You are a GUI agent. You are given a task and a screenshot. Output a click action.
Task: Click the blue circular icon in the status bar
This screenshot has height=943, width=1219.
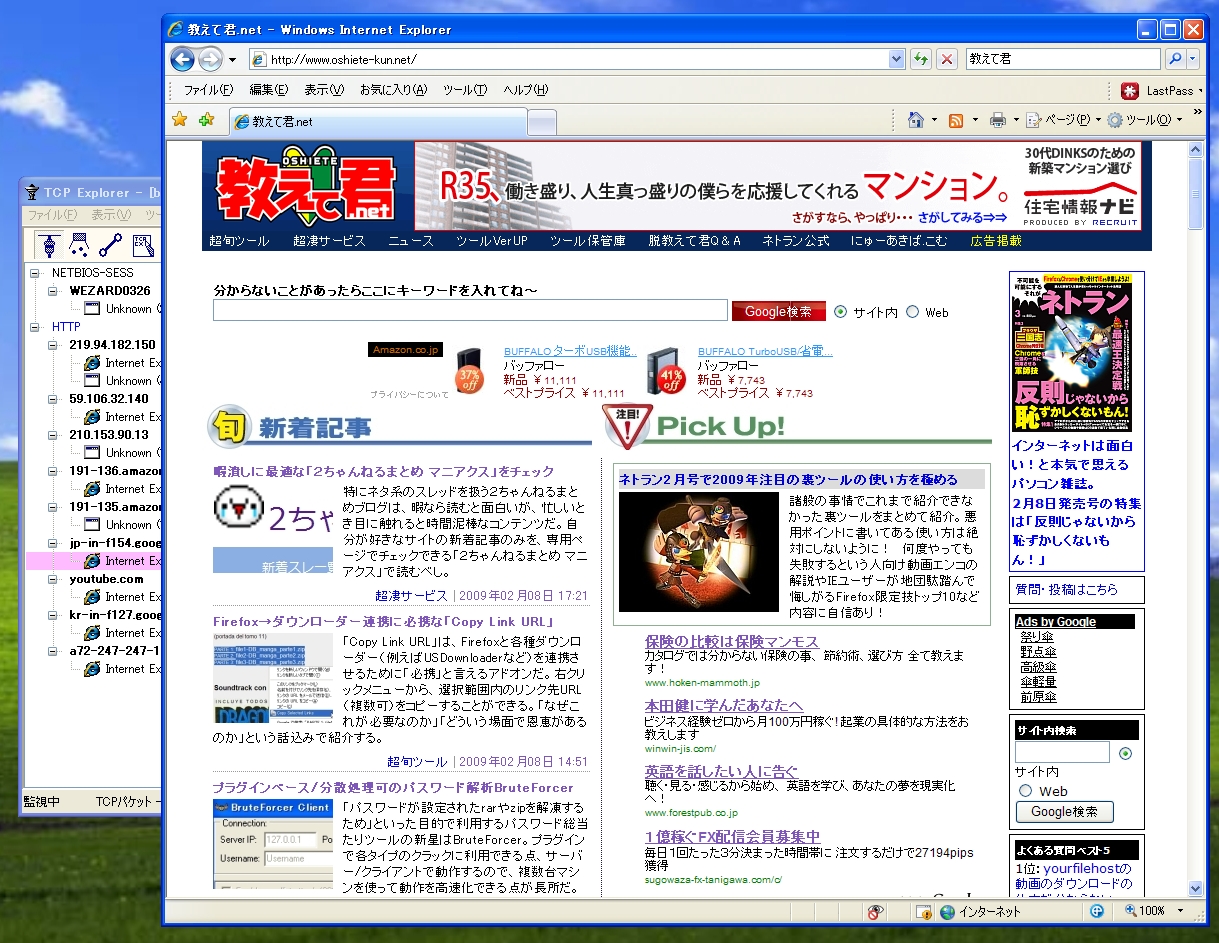(1097, 911)
